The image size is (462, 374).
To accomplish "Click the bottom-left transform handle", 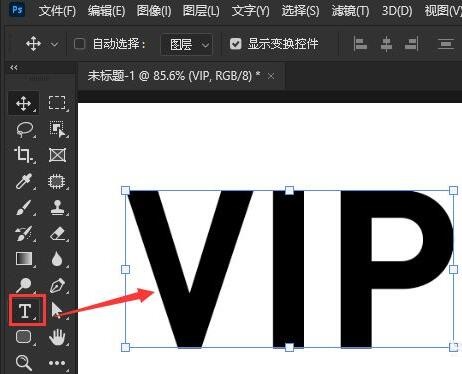I will tap(125, 347).
